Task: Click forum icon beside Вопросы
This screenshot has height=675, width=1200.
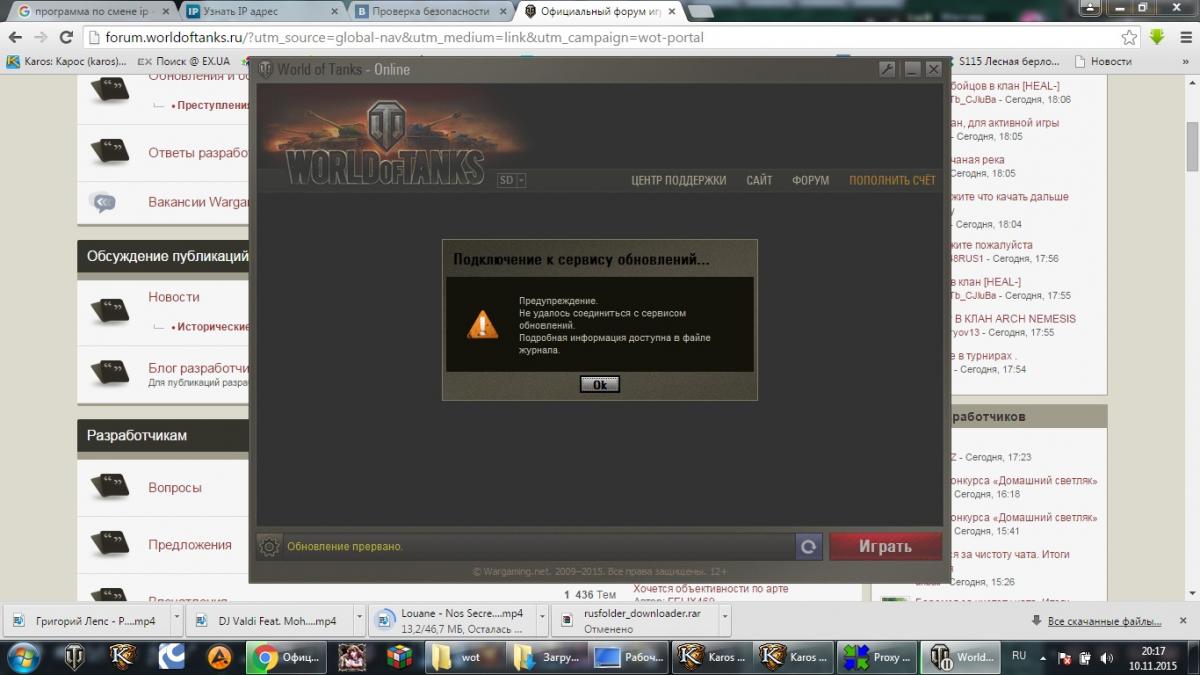Action: (x=109, y=487)
